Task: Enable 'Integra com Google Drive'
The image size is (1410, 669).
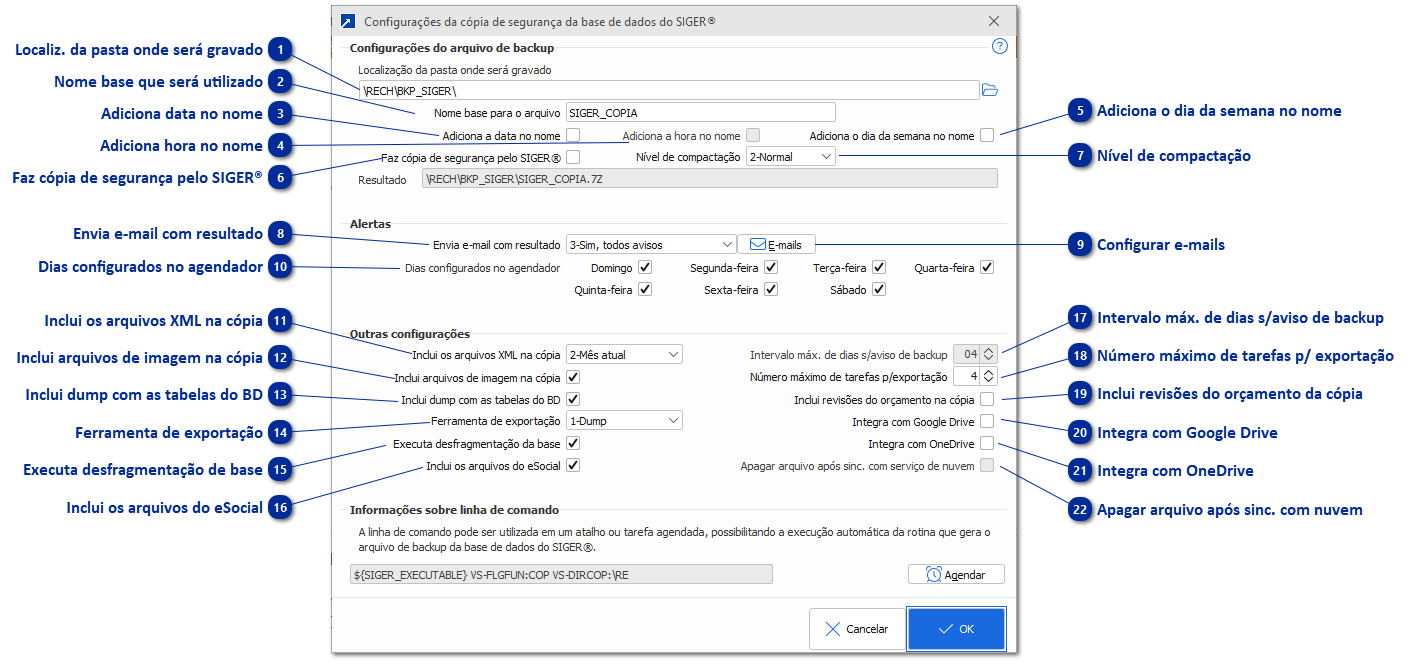Action: pyautogui.click(x=987, y=421)
